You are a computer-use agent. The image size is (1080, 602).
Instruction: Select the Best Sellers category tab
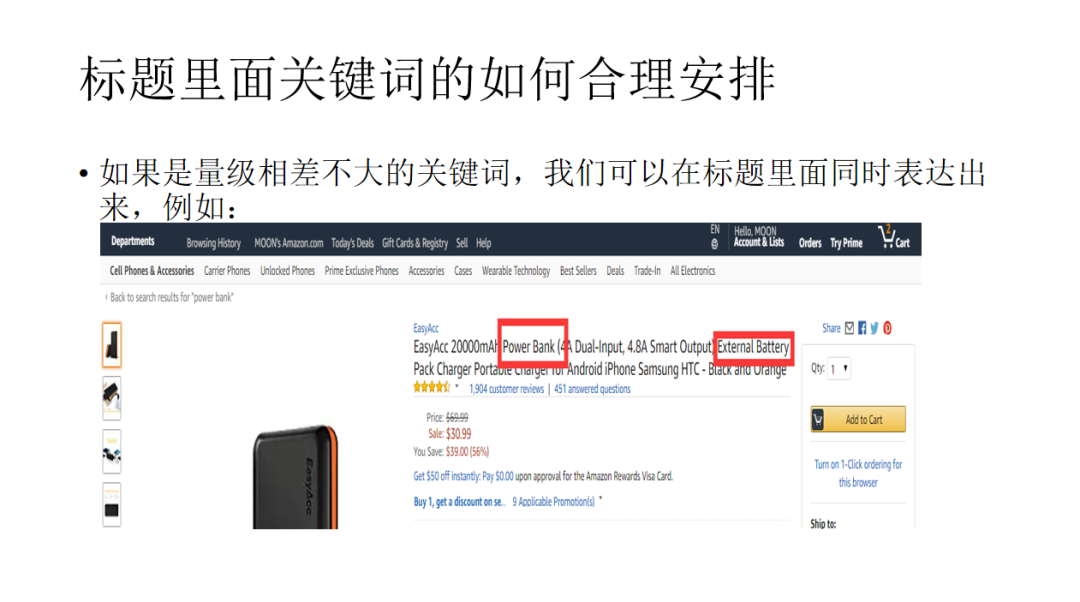pos(578,271)
